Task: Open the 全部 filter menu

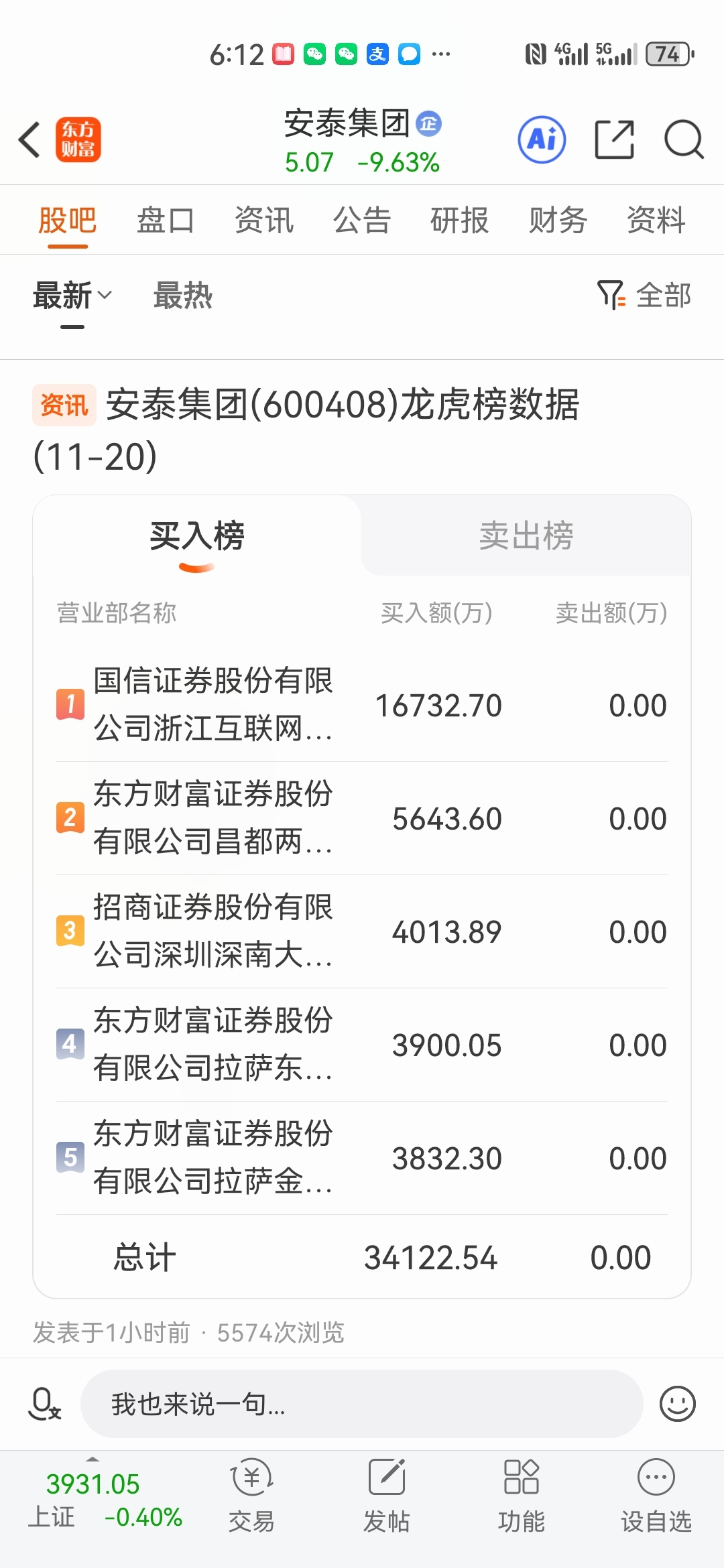Action: point(644,296)
